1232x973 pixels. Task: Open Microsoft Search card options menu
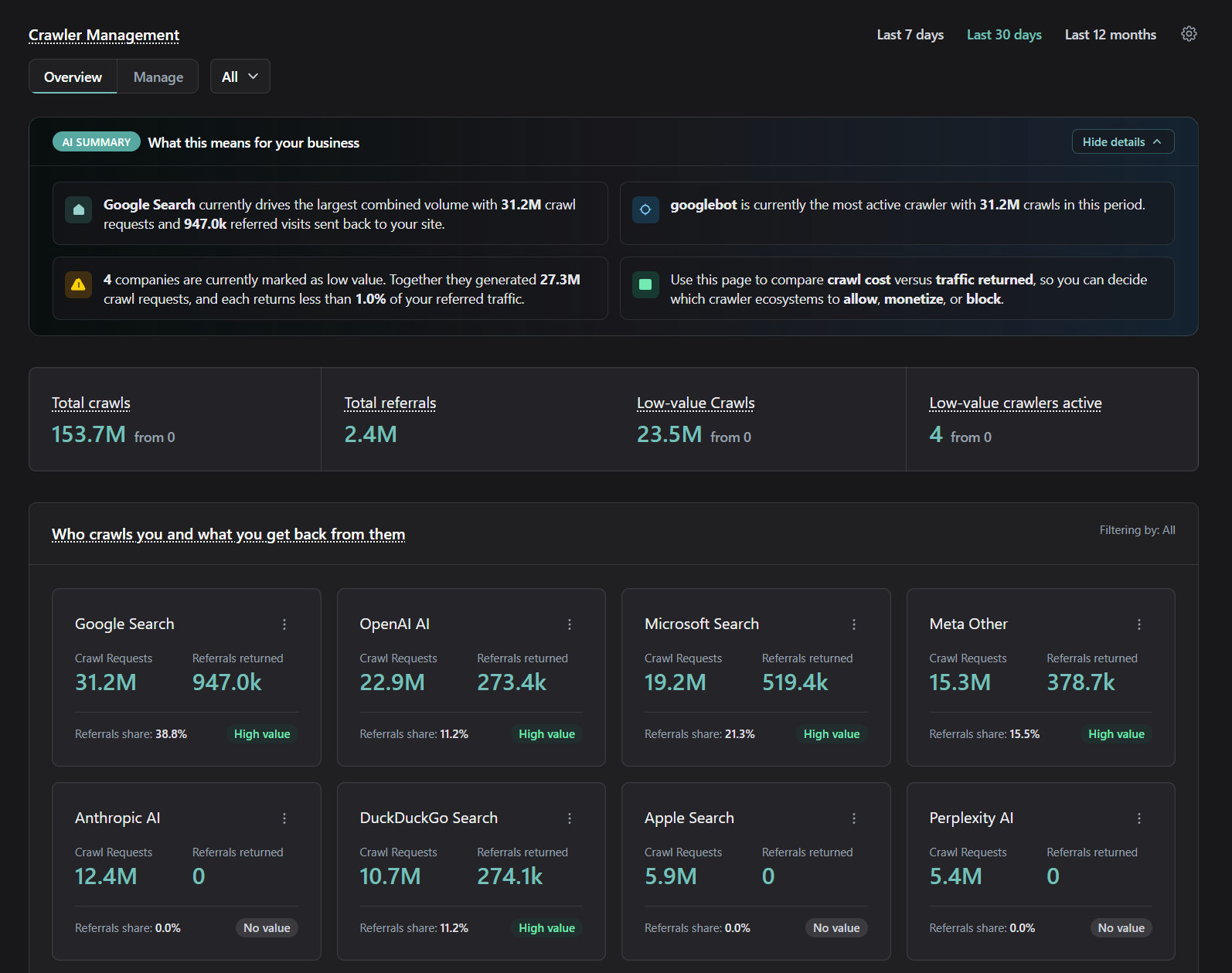pos(854,624)
